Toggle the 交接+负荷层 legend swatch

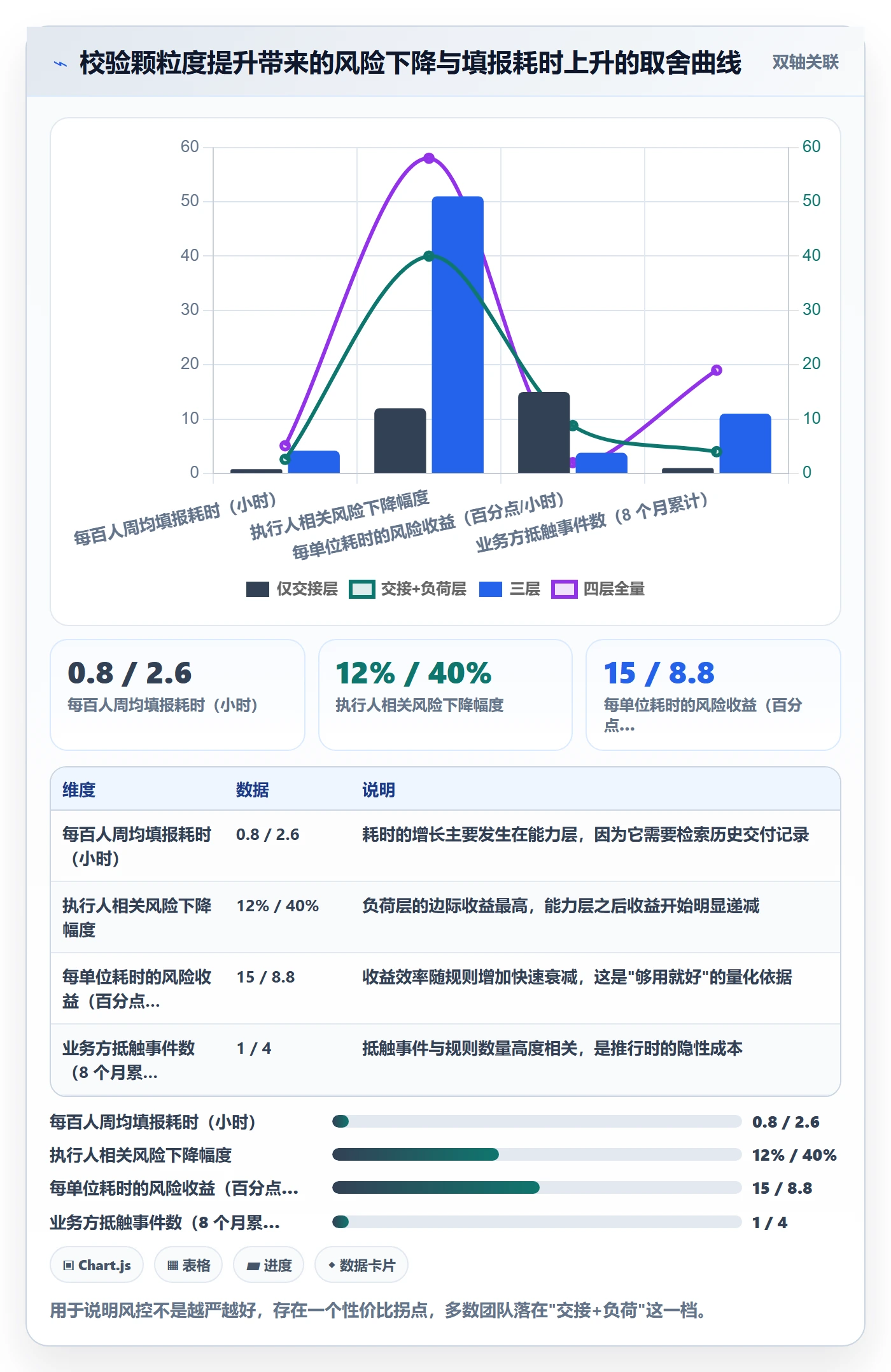point(362,589)
